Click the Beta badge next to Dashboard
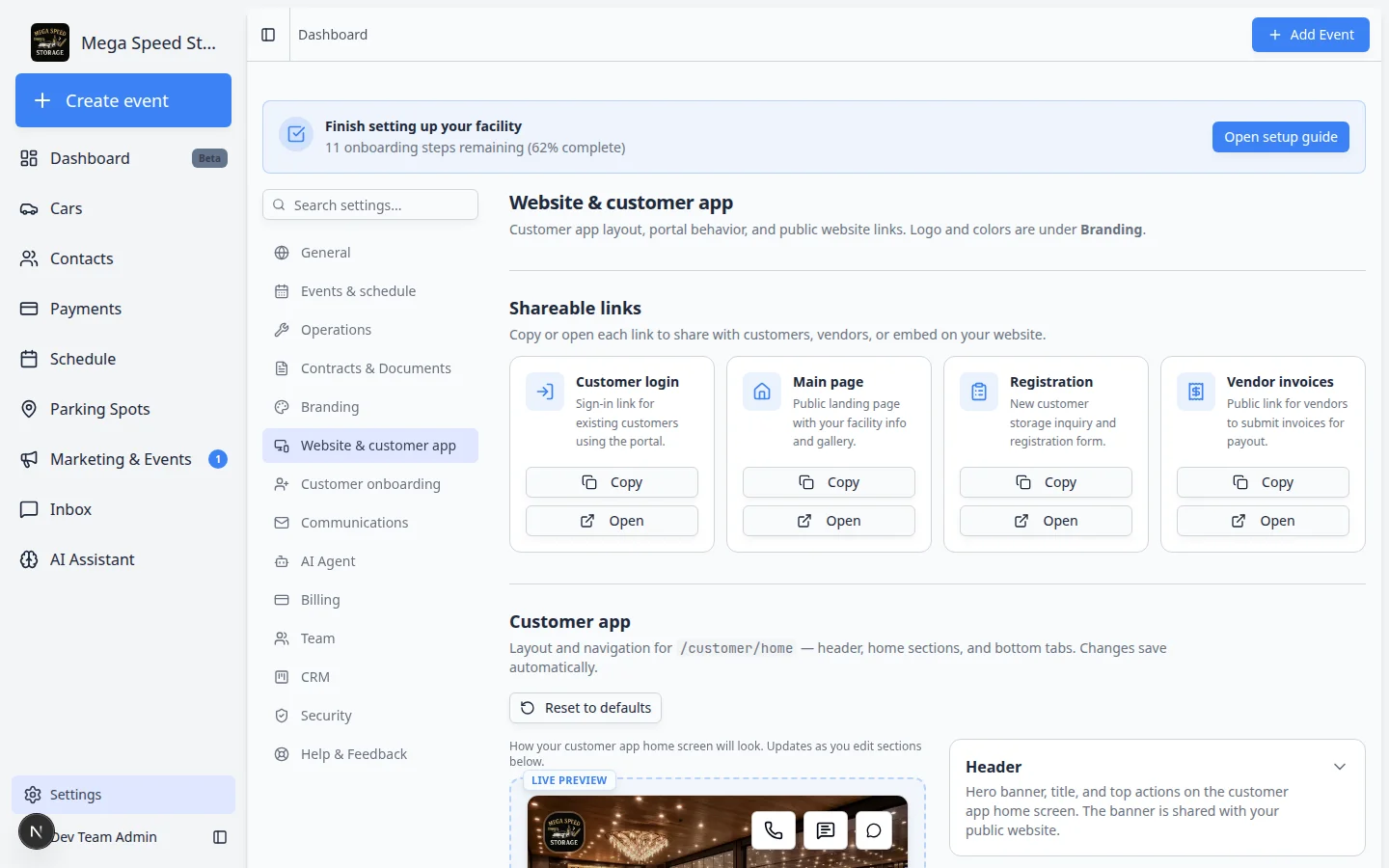The height and width of the screenshot is (868, 1389). click(209, 158)
